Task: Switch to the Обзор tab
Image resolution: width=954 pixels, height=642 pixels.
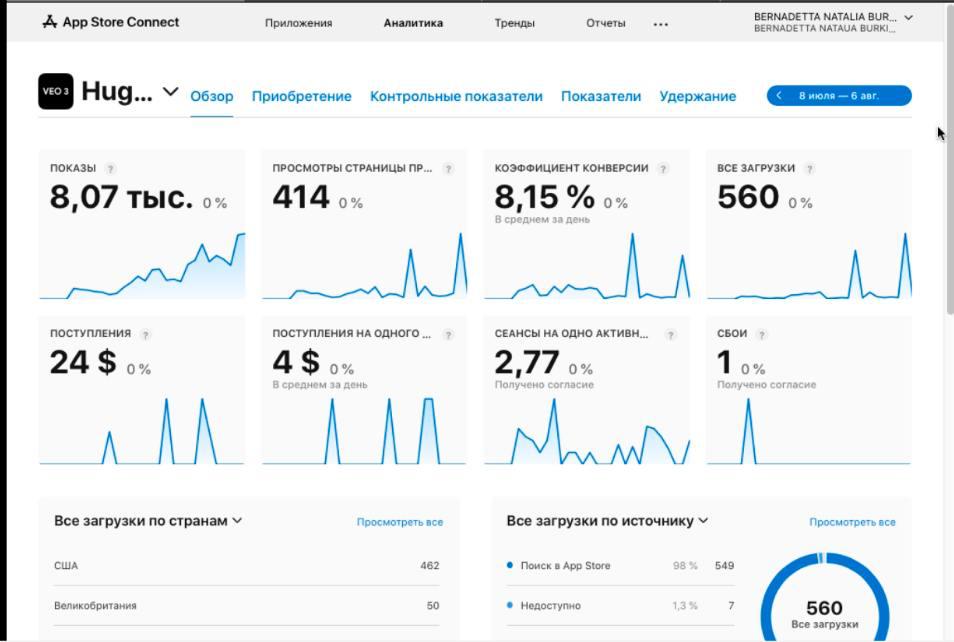Action: pyautogui.click(x=212, y=96)
